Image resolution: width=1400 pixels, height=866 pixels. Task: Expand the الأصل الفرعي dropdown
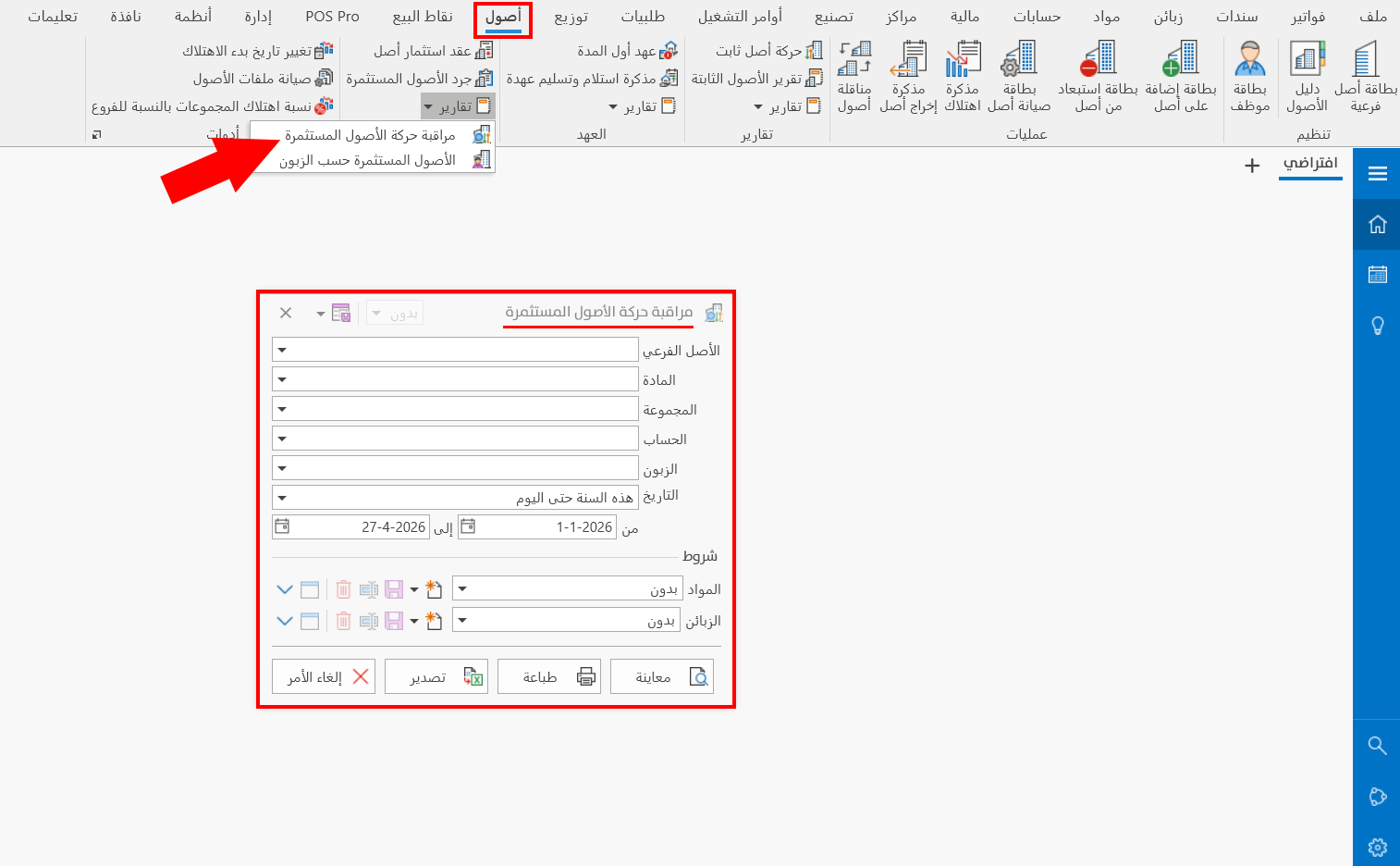point(282,350)
